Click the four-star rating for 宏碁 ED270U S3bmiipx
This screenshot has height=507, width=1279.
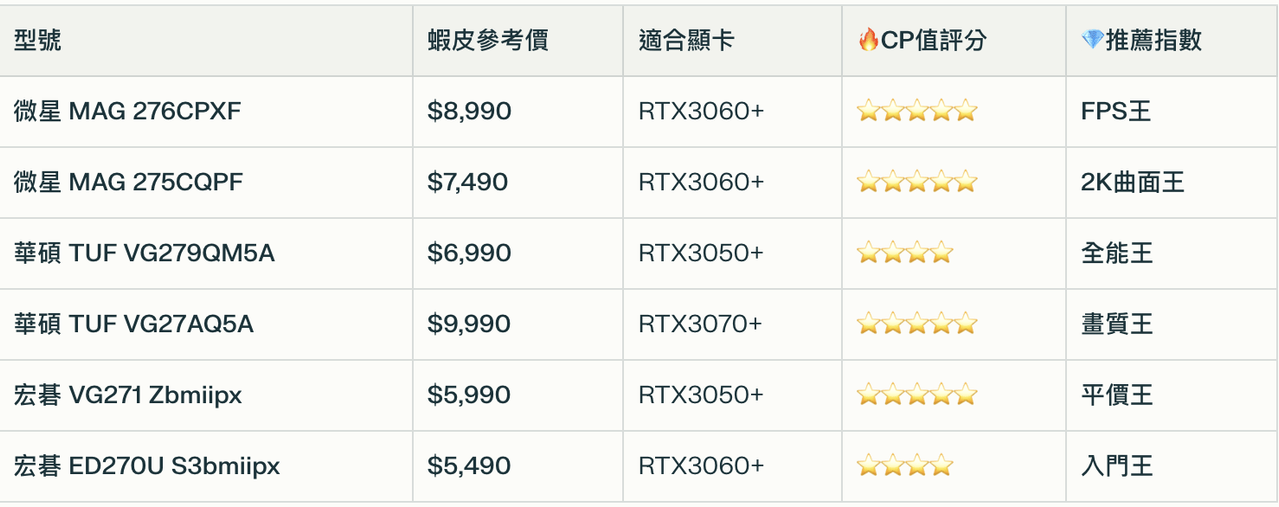click(905, 466)
